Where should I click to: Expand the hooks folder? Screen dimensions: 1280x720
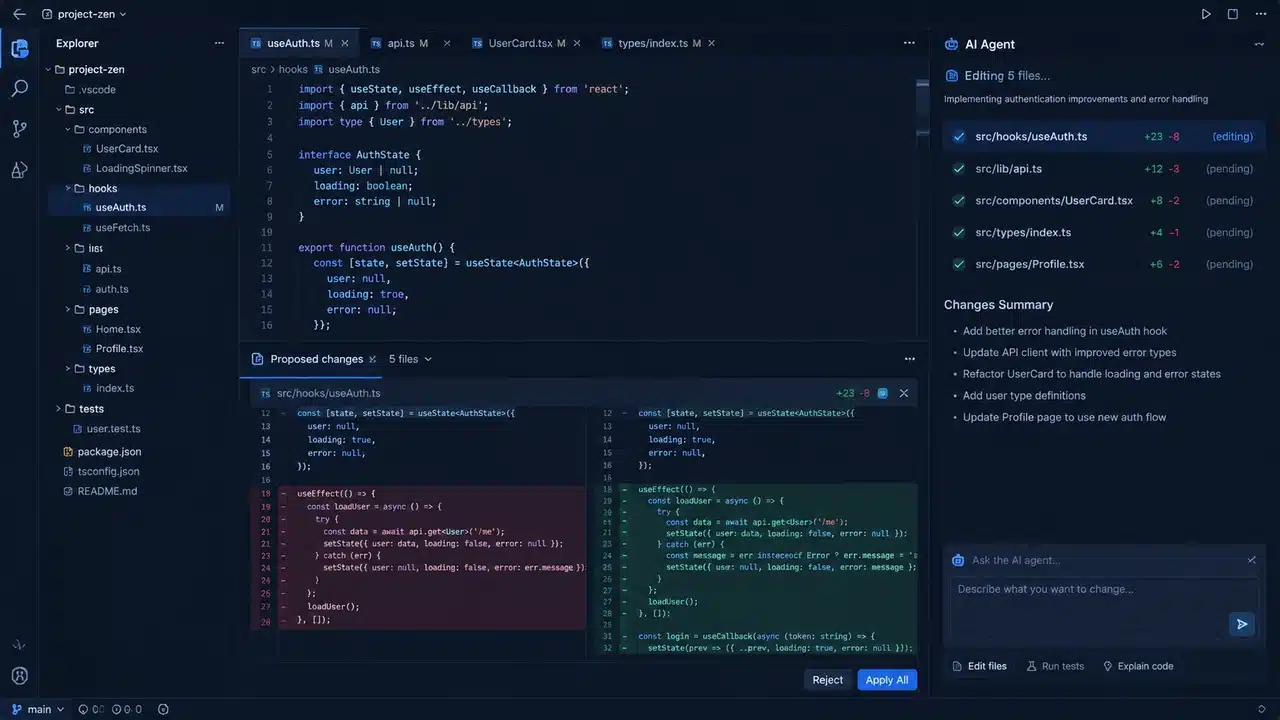pos(68,188)
